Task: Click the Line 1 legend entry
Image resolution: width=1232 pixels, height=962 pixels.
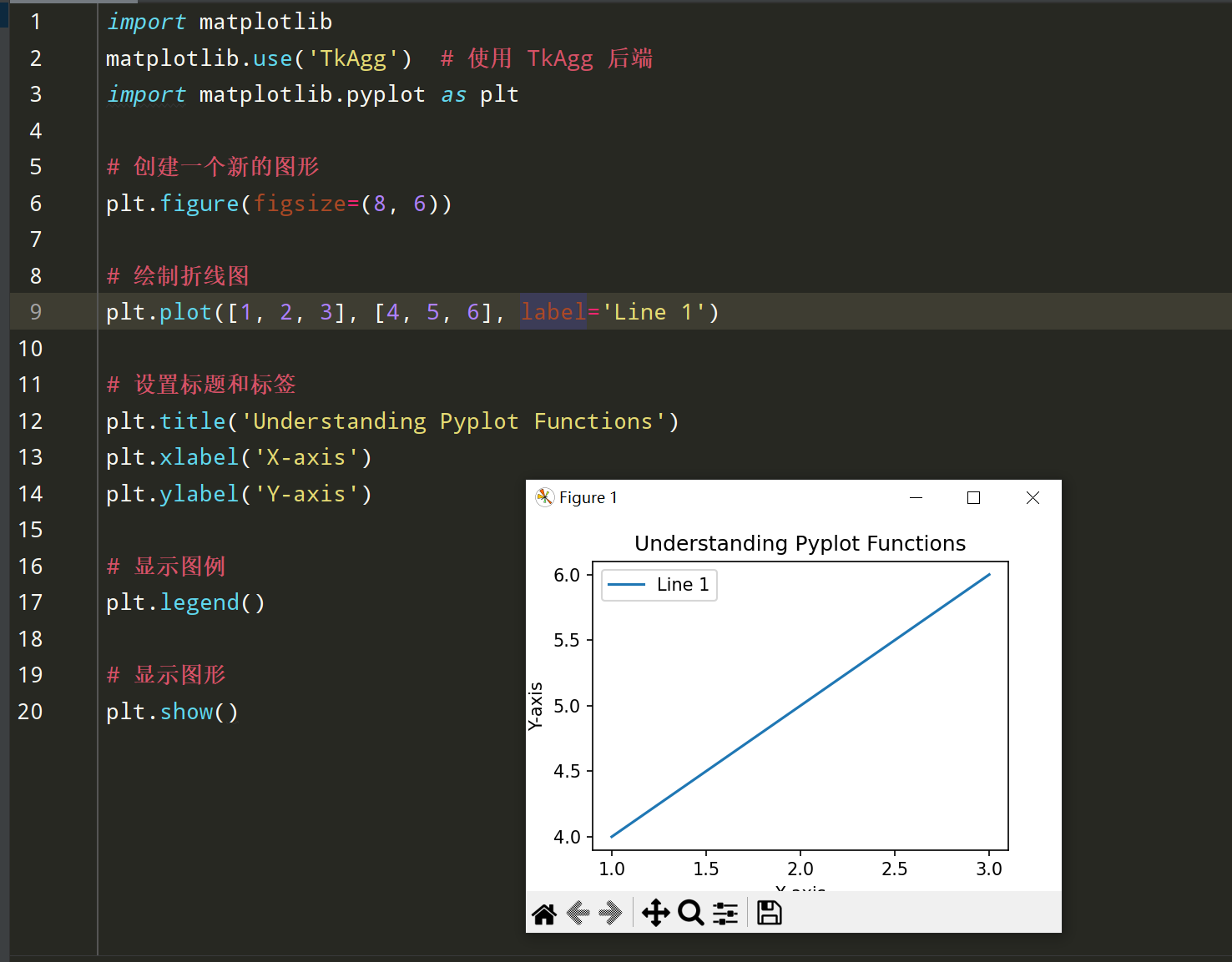Action: 659,585
